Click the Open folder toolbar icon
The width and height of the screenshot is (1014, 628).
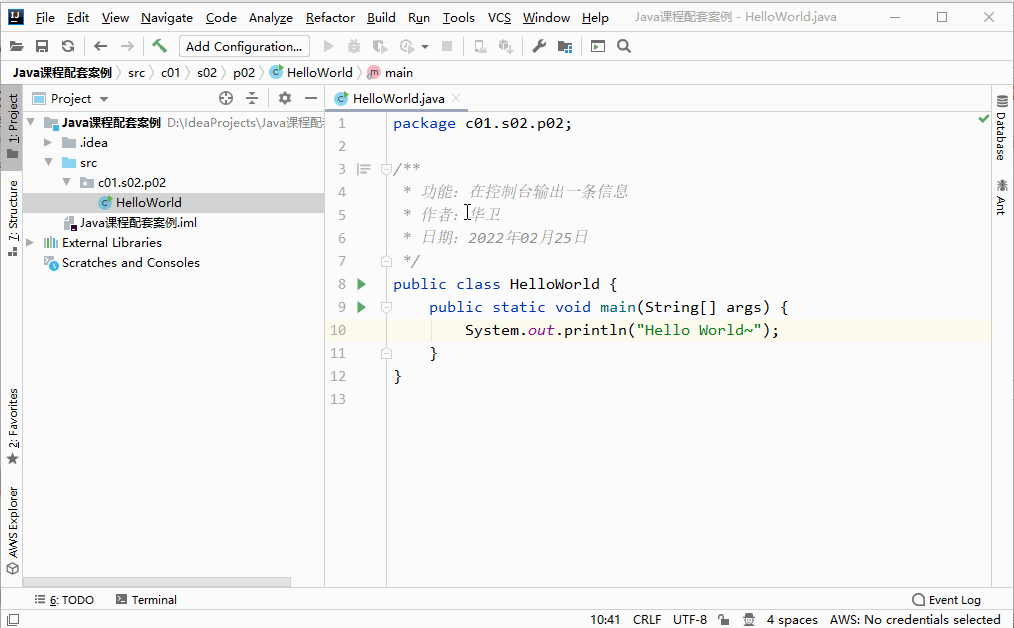tap(16, 46)
